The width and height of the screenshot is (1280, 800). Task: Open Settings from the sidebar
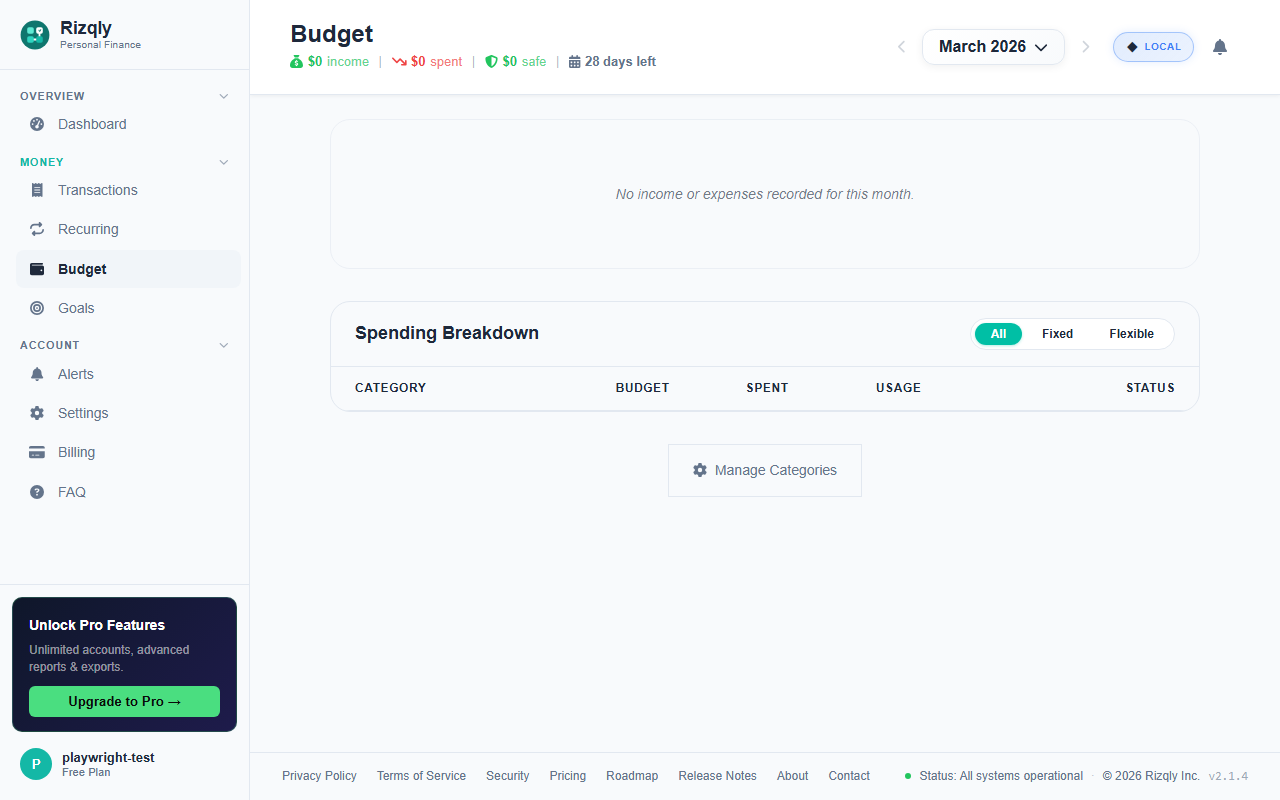[x=82, y=413]
